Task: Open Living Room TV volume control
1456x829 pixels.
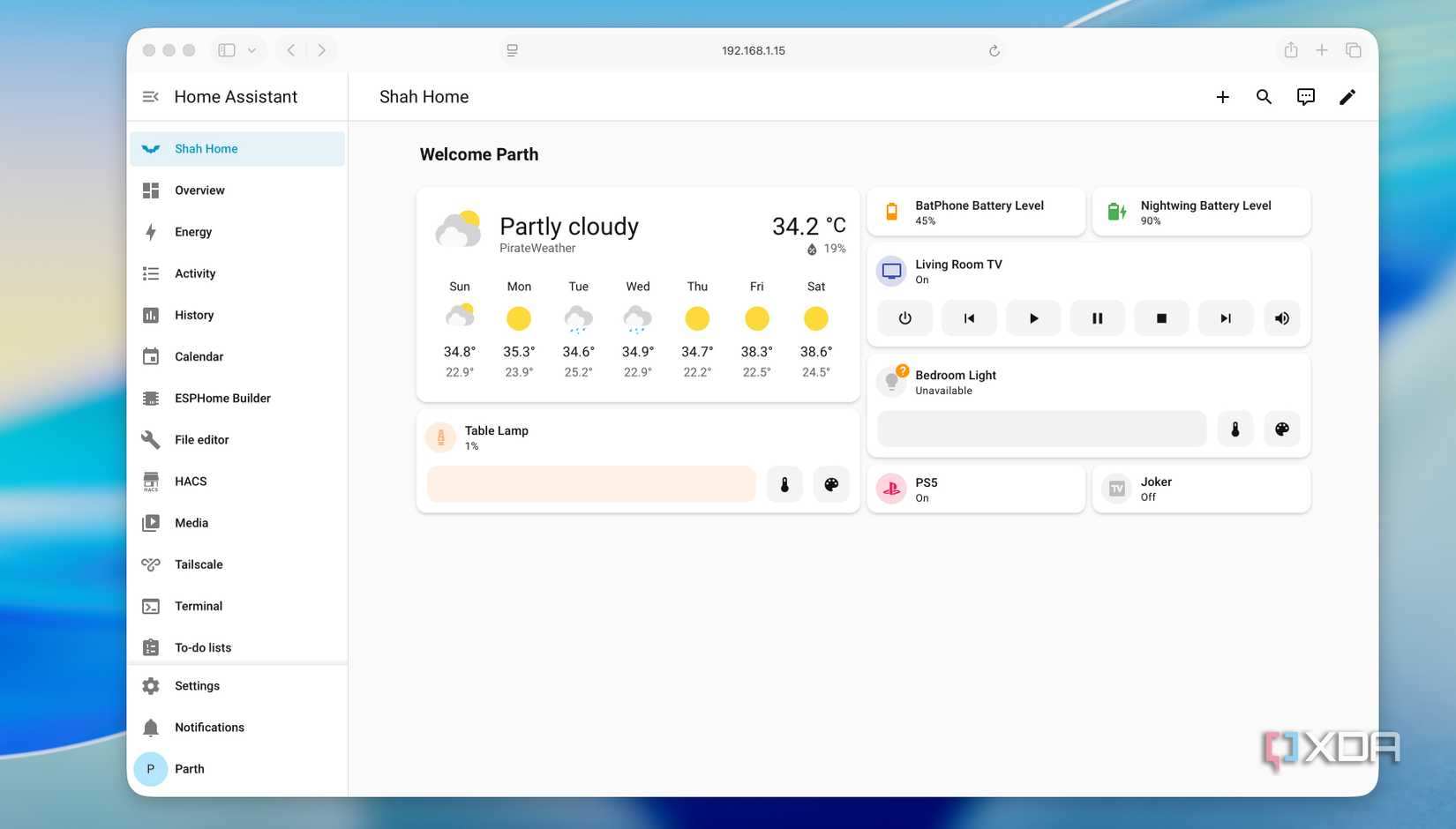Action: tap(1281, 317)
